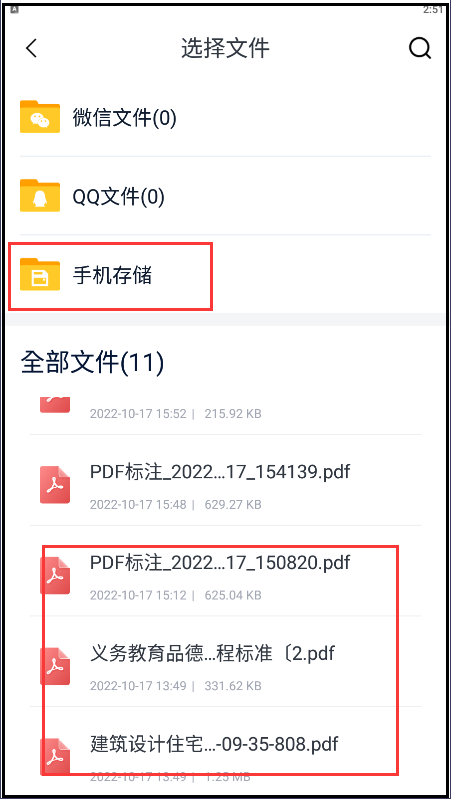Open the phone storage folder icon
Image resolution: width=451 pixels, height=799 pixels.
[x=40, y=275]
